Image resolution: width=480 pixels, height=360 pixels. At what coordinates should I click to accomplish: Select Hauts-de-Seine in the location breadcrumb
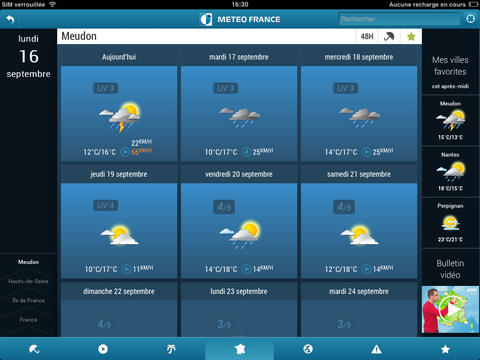pyautogui.click(x=28, y=281)
